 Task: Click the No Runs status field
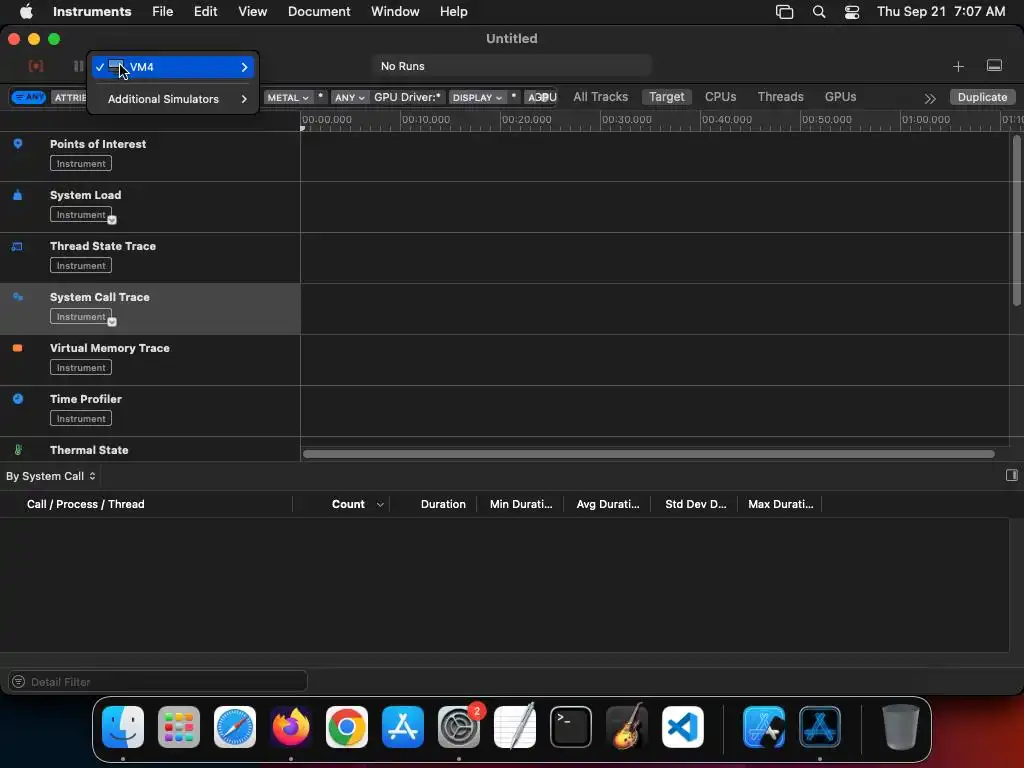point(512,66)
